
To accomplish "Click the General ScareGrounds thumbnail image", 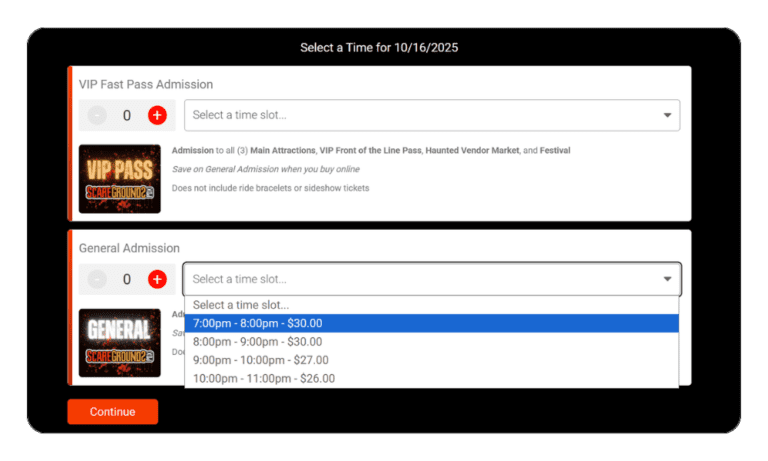I will click(x=120, y=342).
